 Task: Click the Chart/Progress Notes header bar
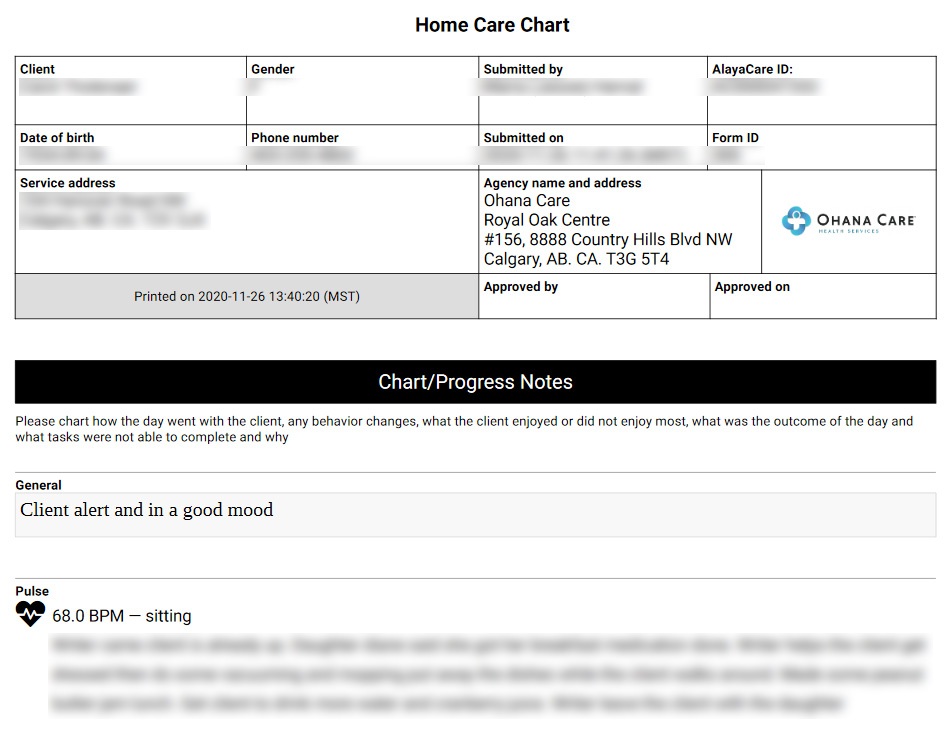(475, 382)
